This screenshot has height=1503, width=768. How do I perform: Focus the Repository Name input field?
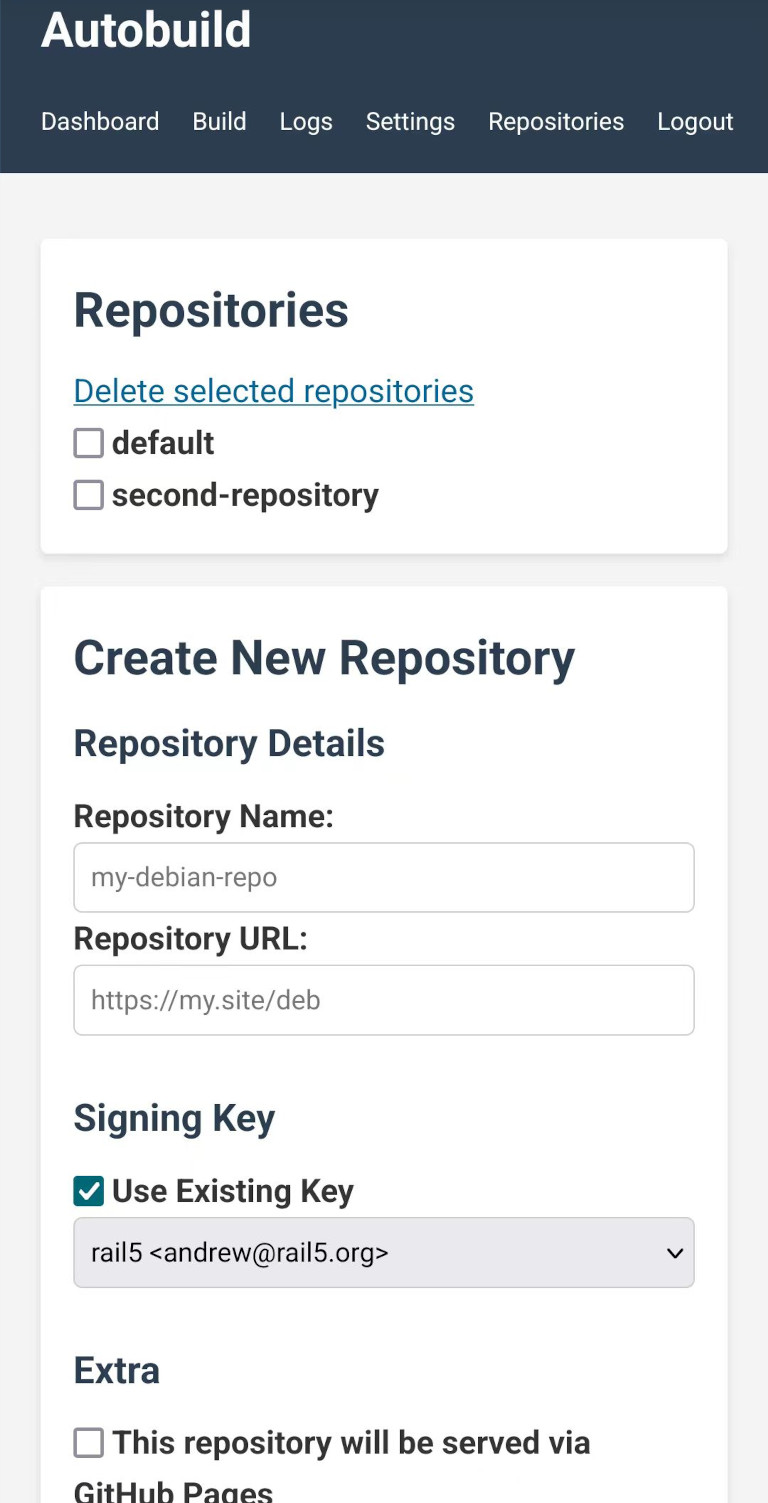click(383, 877)
